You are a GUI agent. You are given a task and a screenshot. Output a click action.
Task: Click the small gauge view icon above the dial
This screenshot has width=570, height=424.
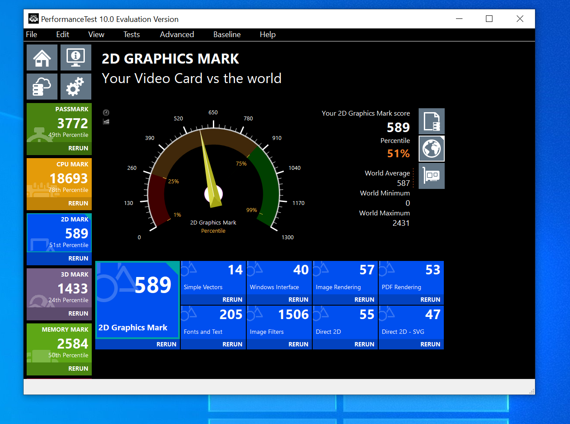(x=106, y=112)
